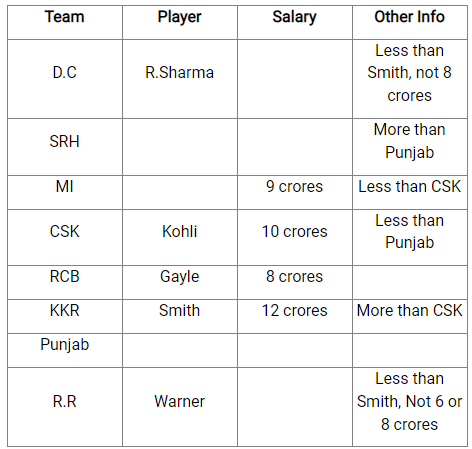Viewport: 472px width, 449px height.
Task: Click the Team column header
Action: coord(65,22)
